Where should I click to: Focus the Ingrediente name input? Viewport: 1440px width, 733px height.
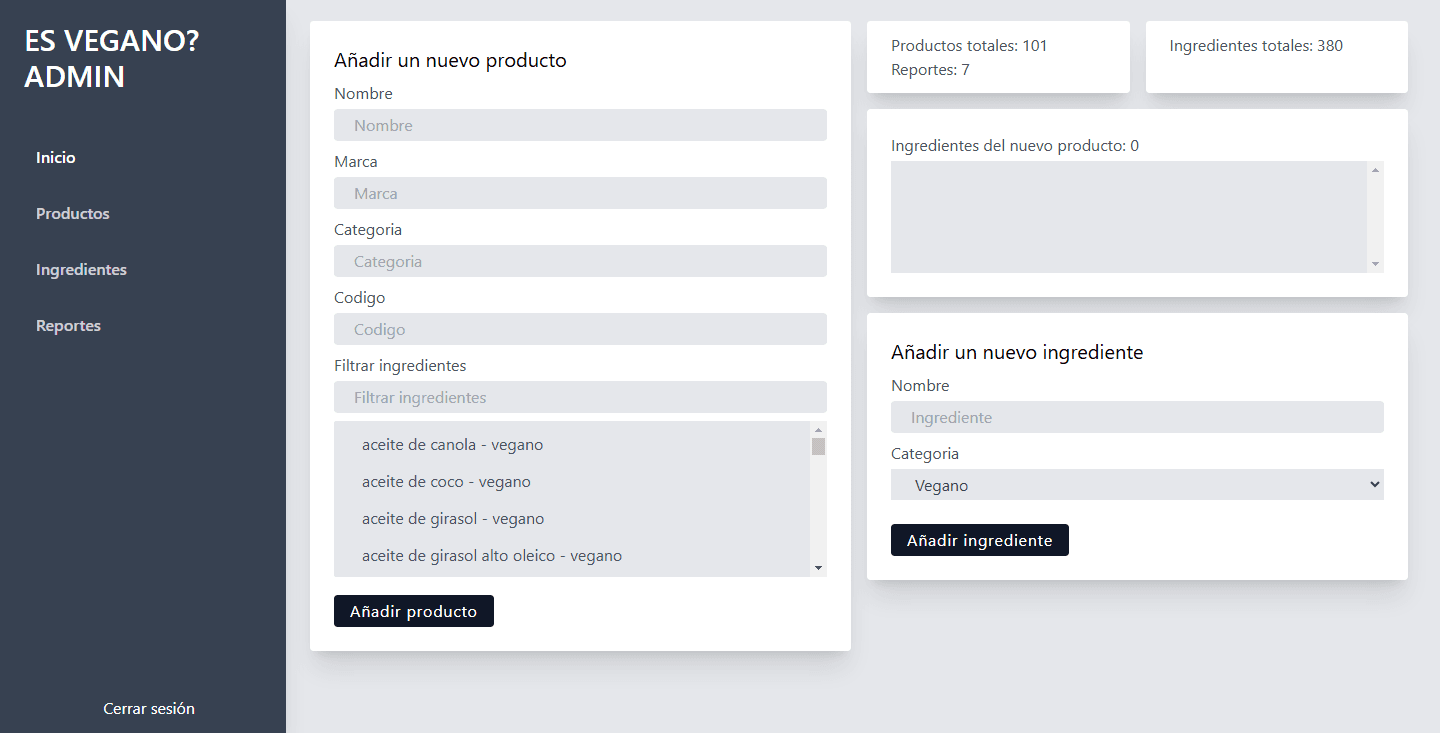click(x=1137, y=417)
